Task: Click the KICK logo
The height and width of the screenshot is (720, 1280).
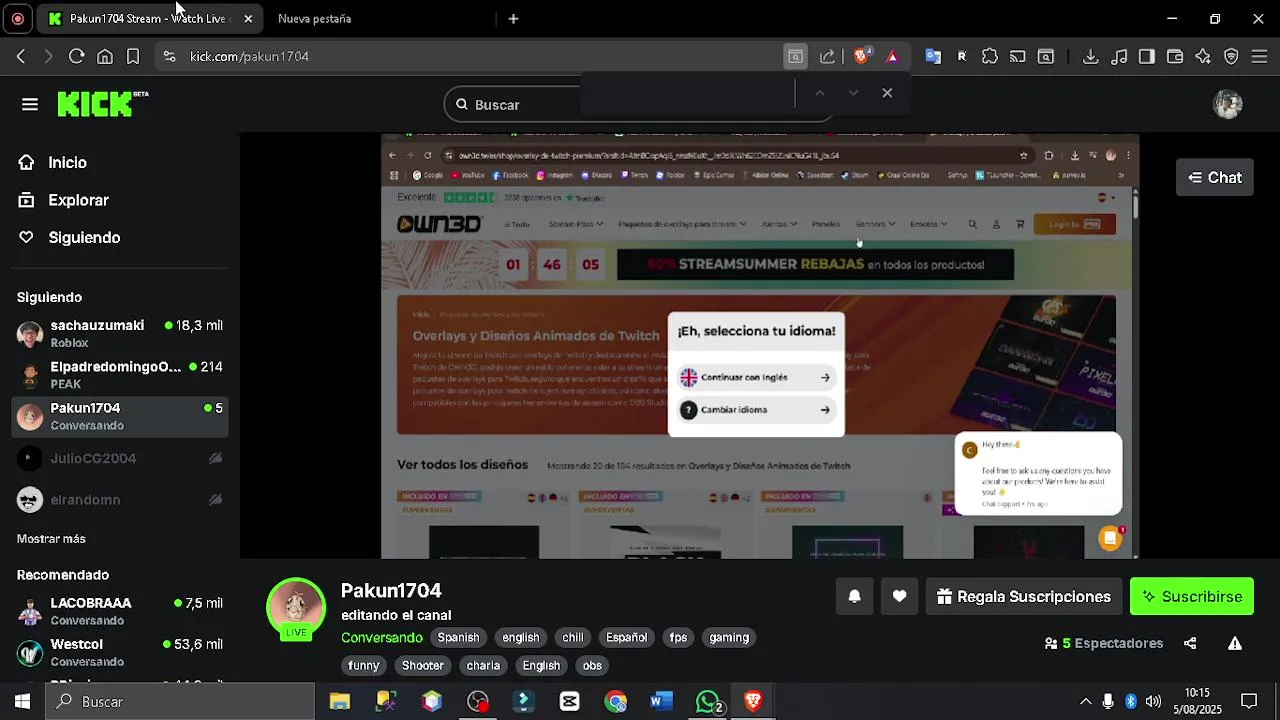Action: point(102,104)
